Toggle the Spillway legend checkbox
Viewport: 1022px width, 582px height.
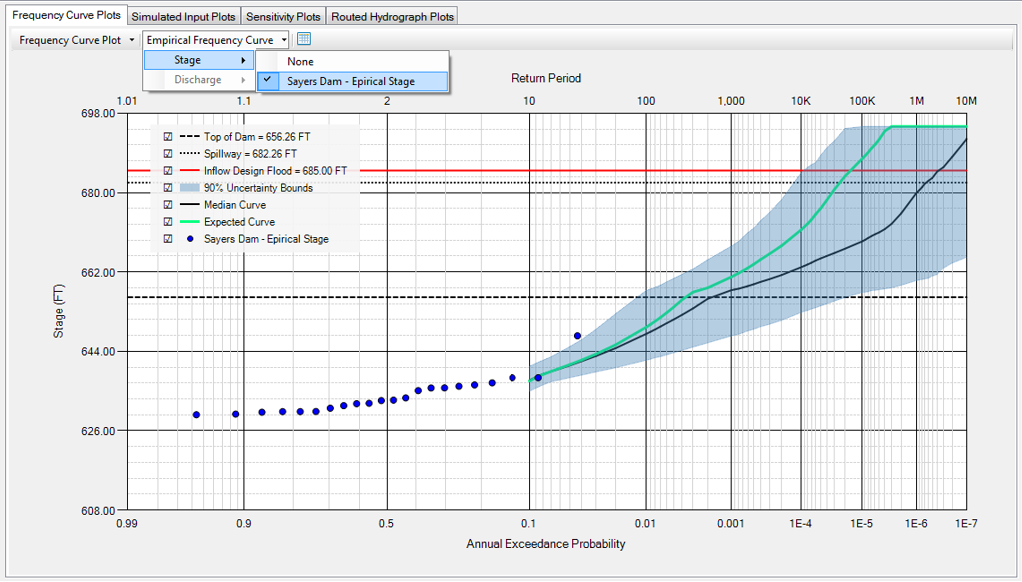[x=167, y=154]
